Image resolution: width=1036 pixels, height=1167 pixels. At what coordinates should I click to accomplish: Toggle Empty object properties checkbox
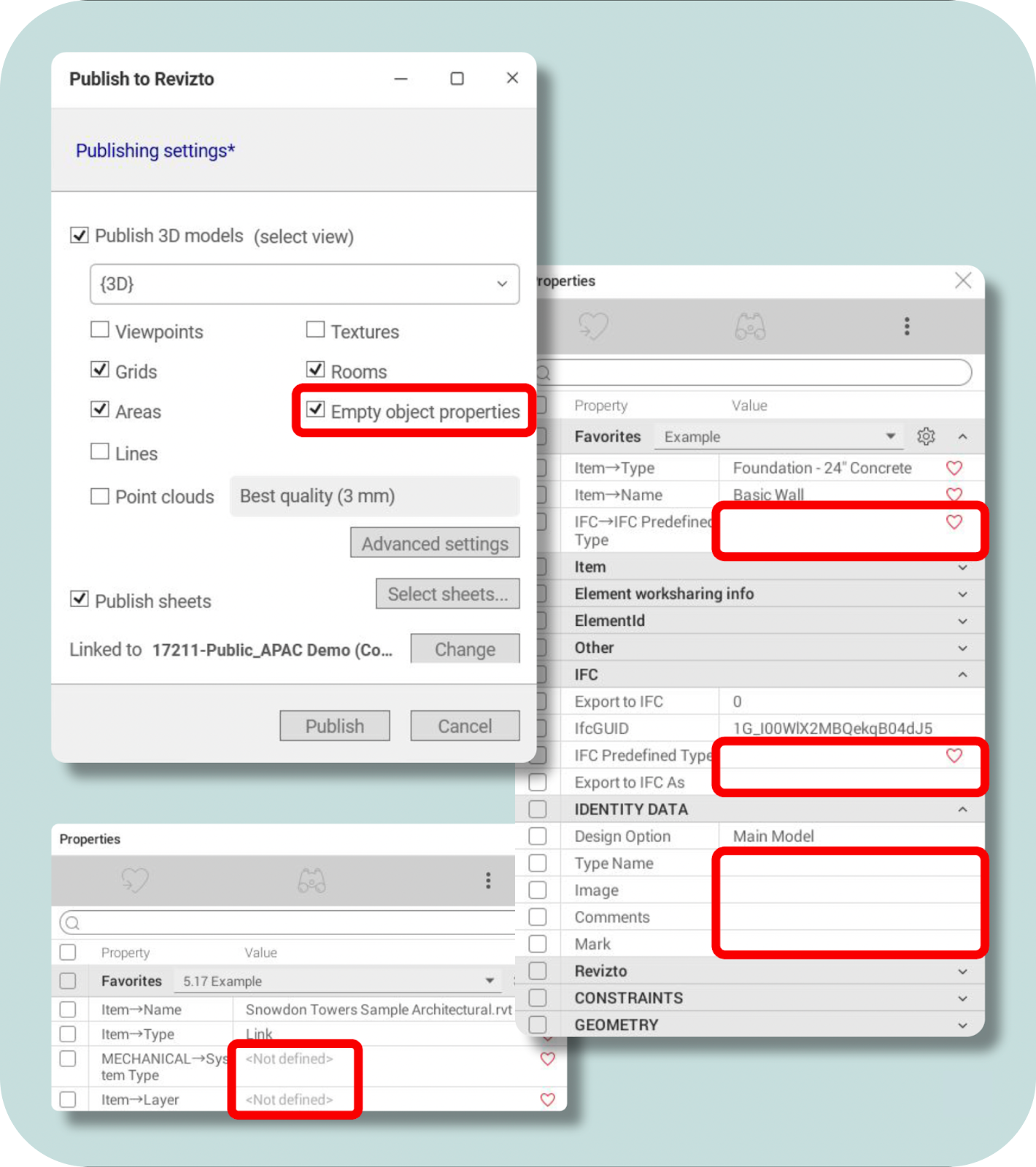(315, 410)
